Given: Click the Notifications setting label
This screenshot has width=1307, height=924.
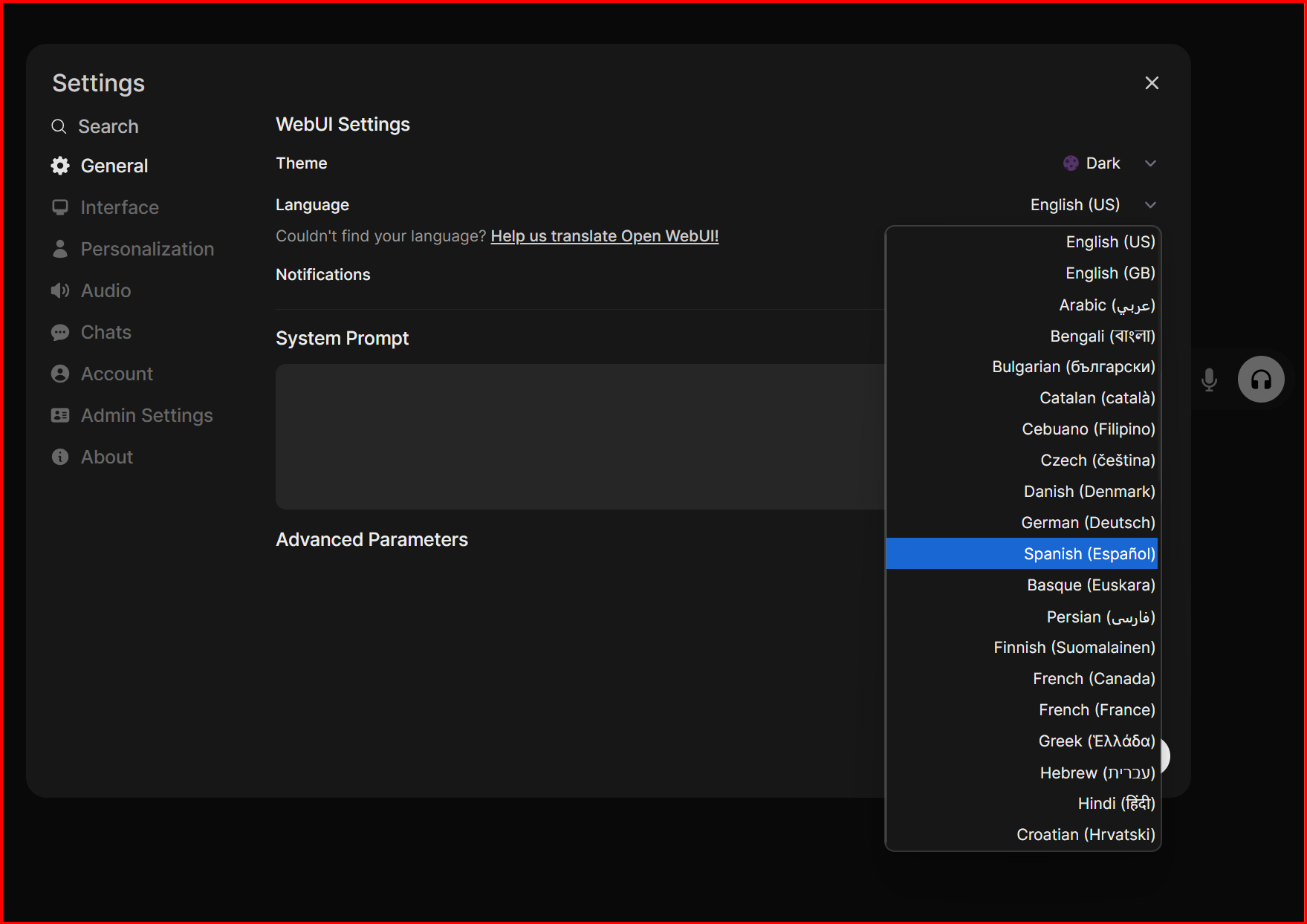Looking at the screenshot, I should pyautogui.click(x=323, y=275).
